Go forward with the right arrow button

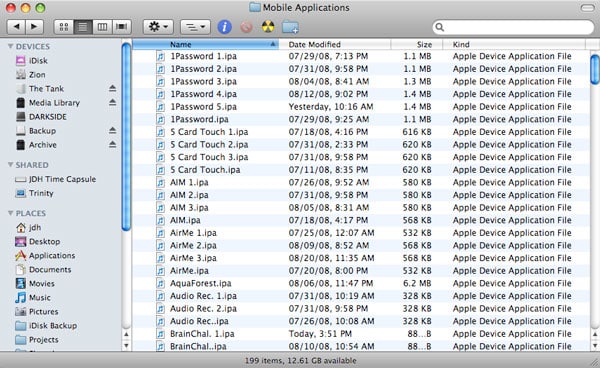click(34, 27)
